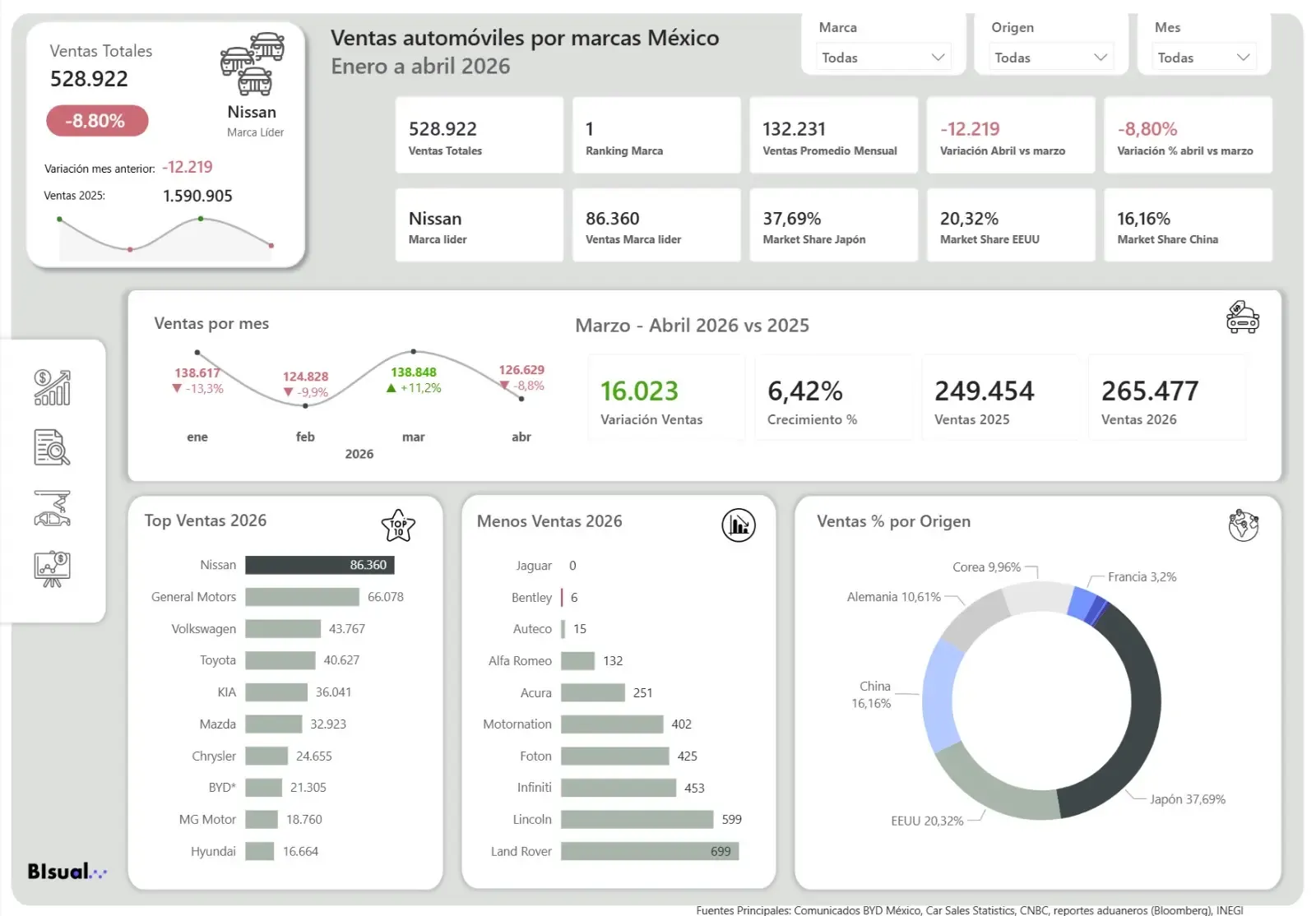Select the Nissan bar showing 86.360
Viewport: 1316px width, 916px height.
pos(320,565)
